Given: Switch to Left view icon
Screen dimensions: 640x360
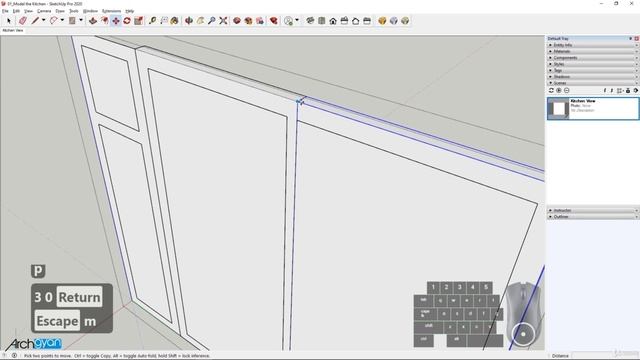Looking at the screenshot, I should click(x=367, y=20).
